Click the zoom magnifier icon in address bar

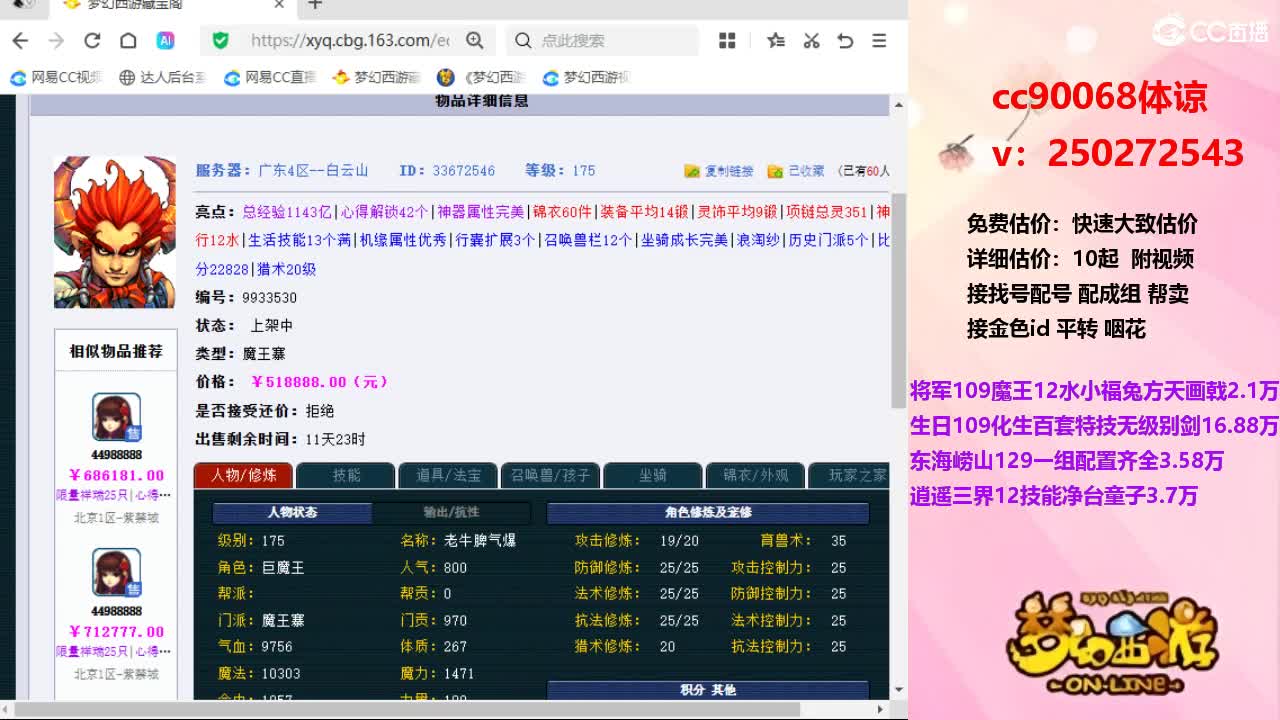pos(475,41)
